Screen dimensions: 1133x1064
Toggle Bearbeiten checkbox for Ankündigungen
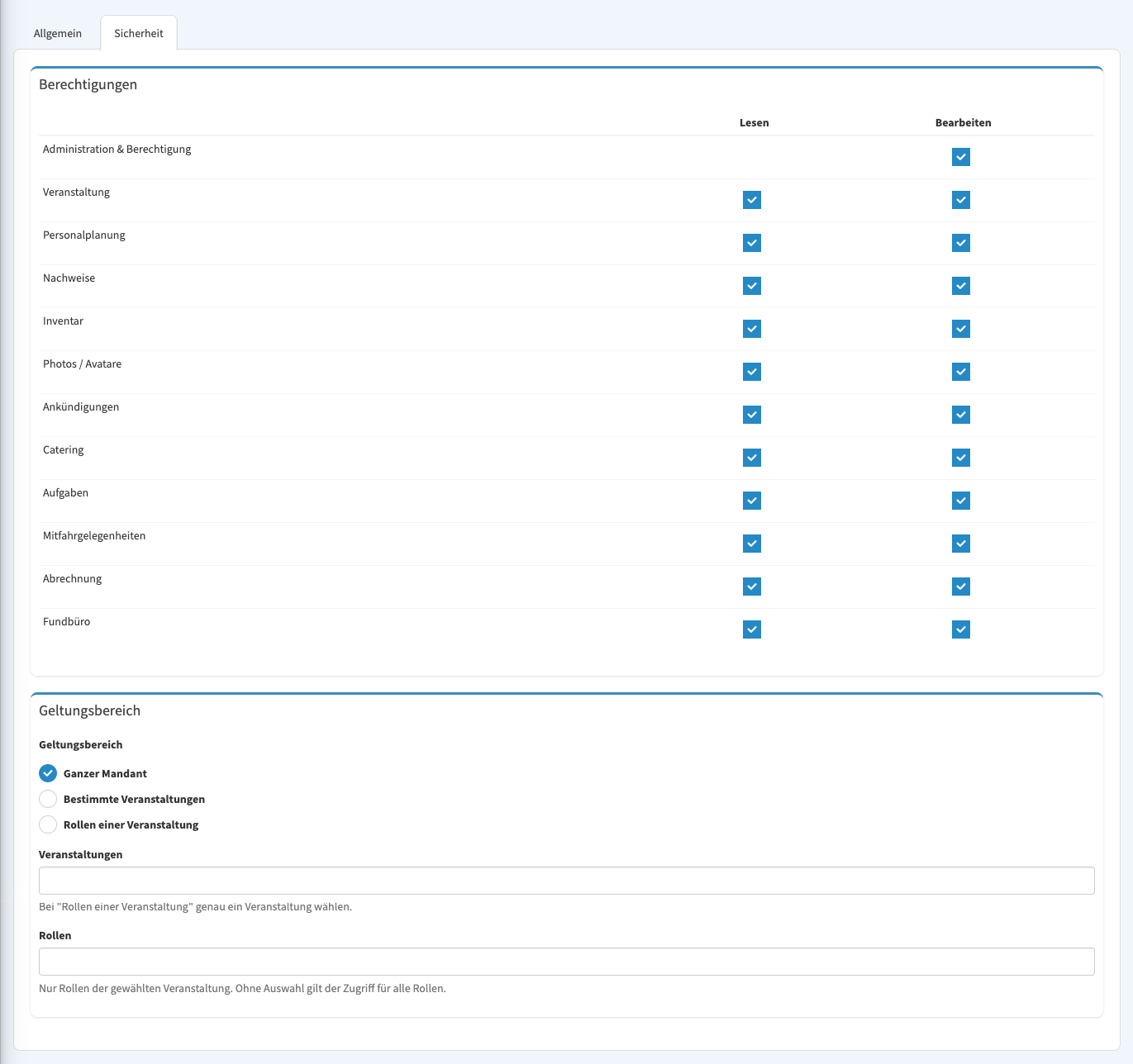(x=961, y=415)
